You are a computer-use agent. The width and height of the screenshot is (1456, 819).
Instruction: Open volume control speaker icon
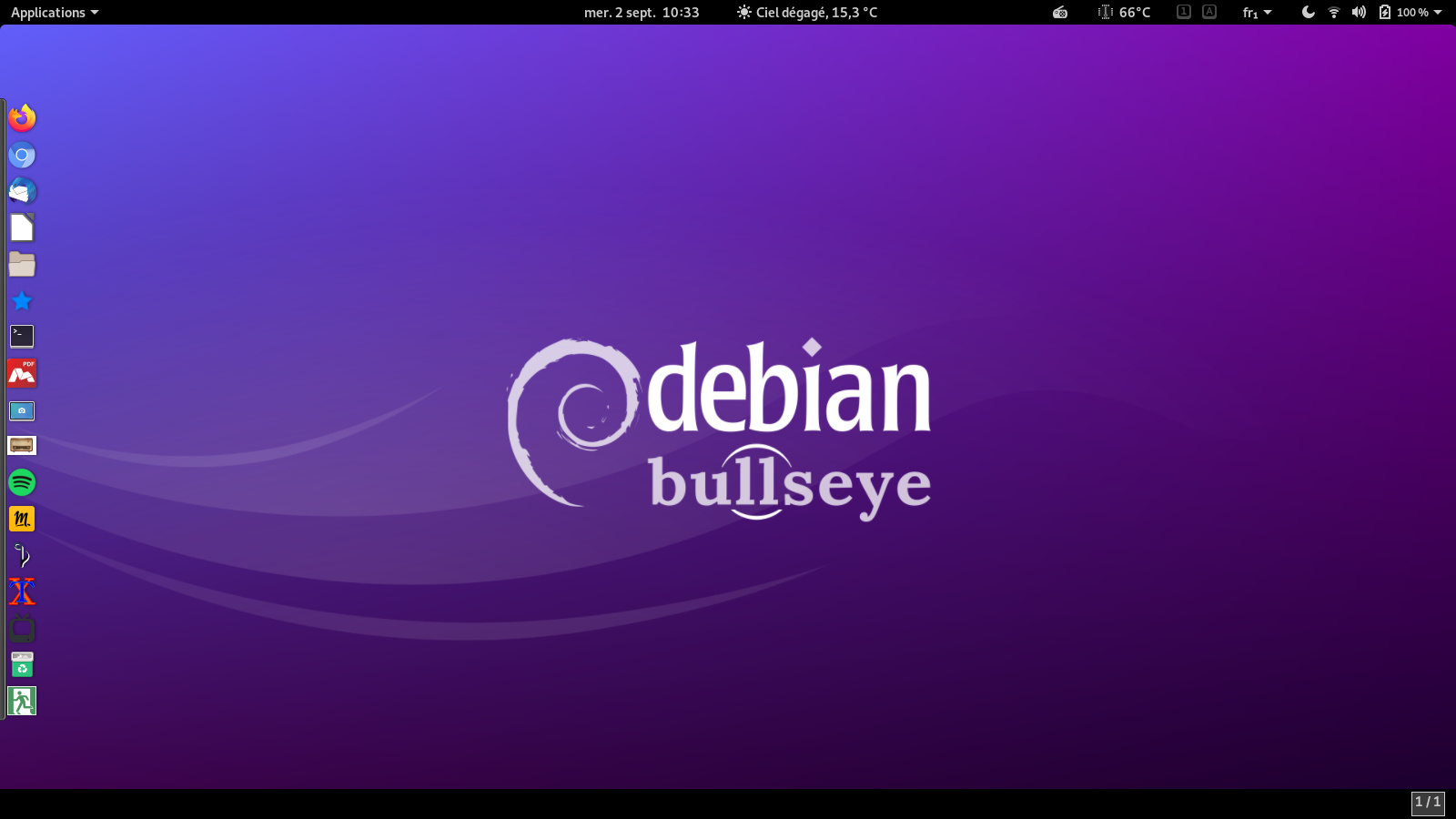pyautogui.click(x=1359, y=12)
